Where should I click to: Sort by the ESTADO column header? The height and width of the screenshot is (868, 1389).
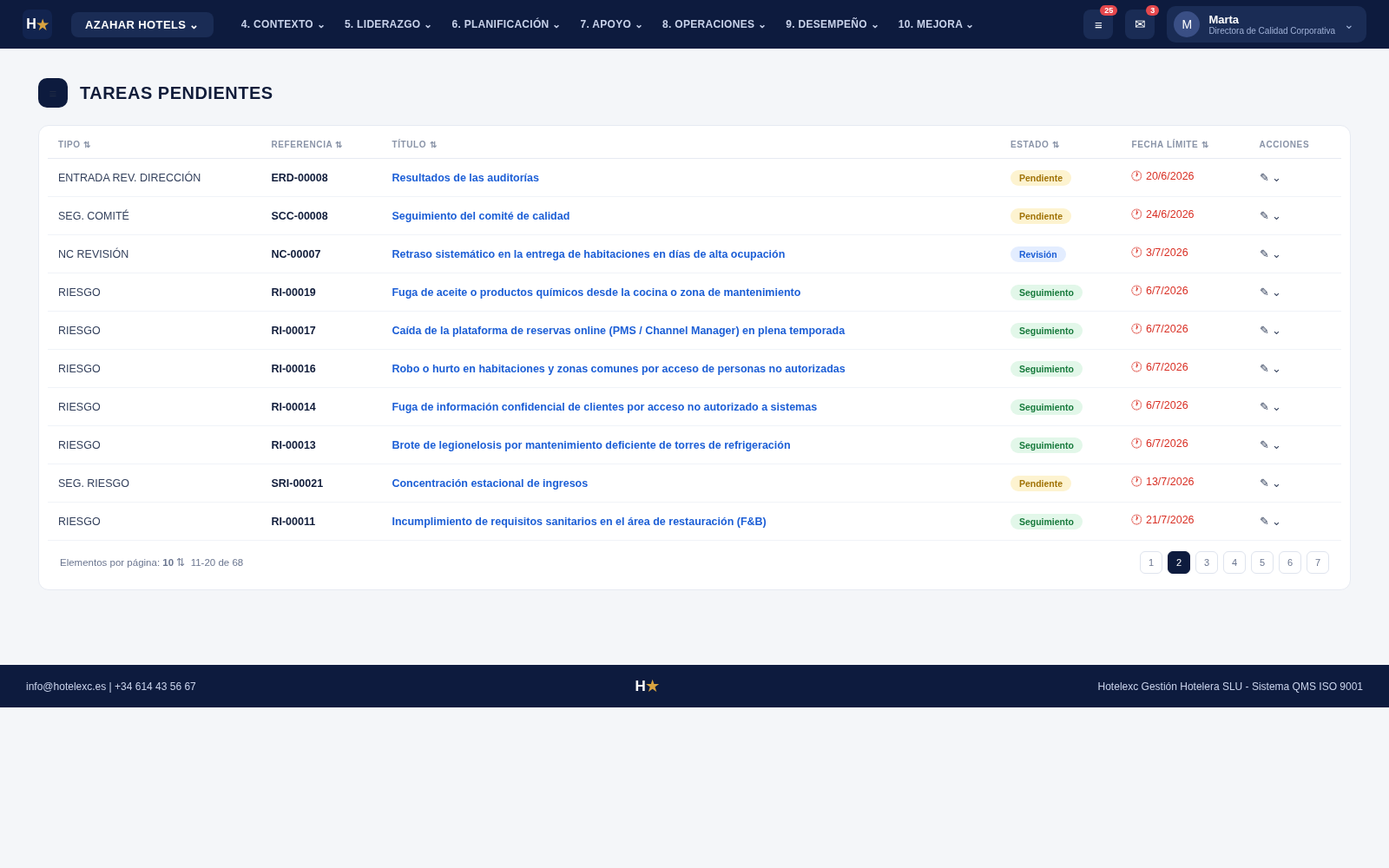[1035, 145]
